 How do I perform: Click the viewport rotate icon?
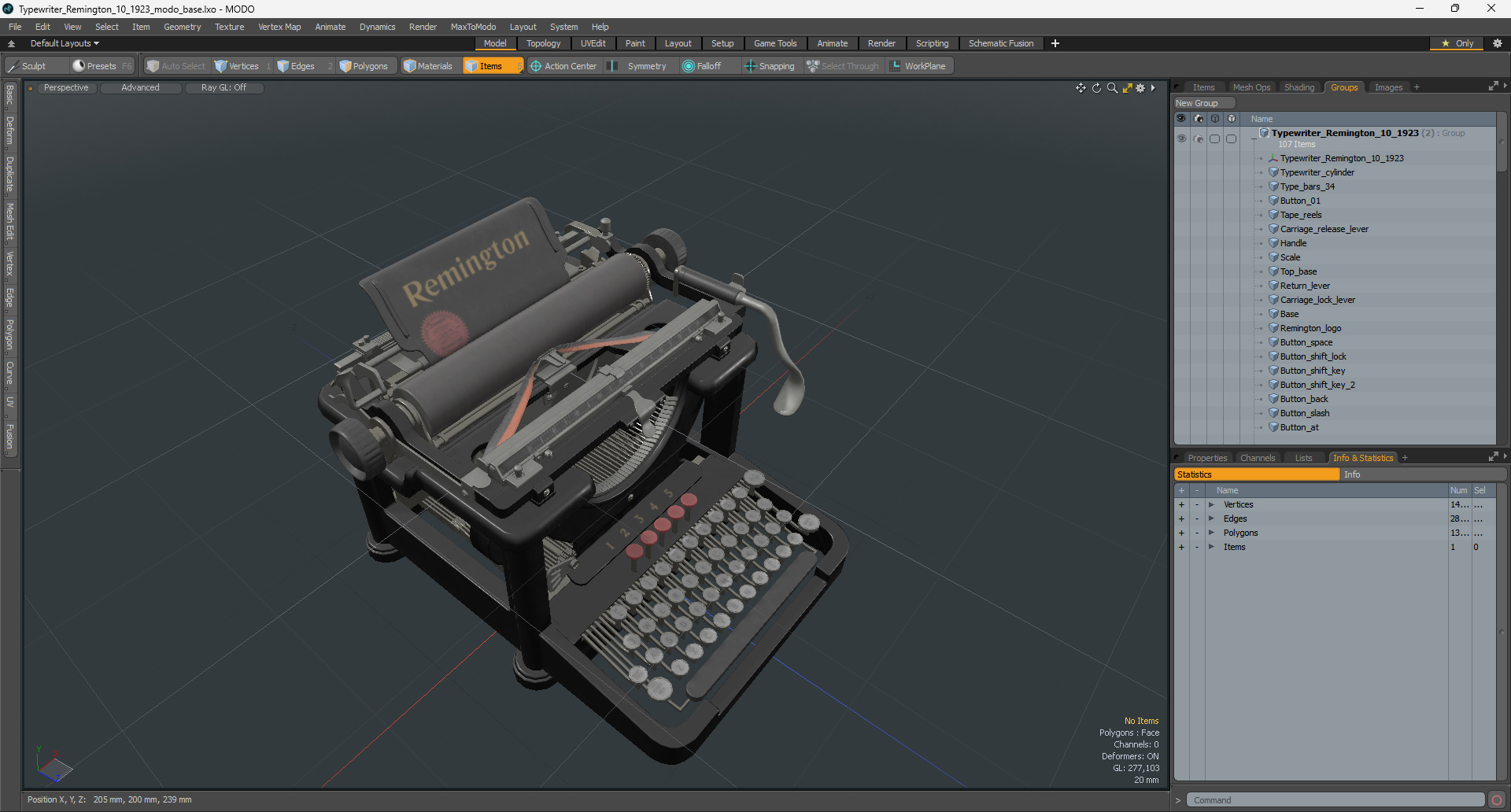point(1096,88)
